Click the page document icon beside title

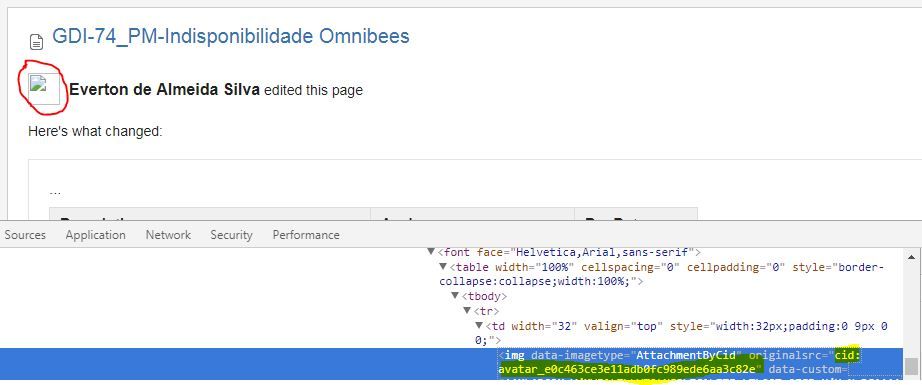[36, 42]
